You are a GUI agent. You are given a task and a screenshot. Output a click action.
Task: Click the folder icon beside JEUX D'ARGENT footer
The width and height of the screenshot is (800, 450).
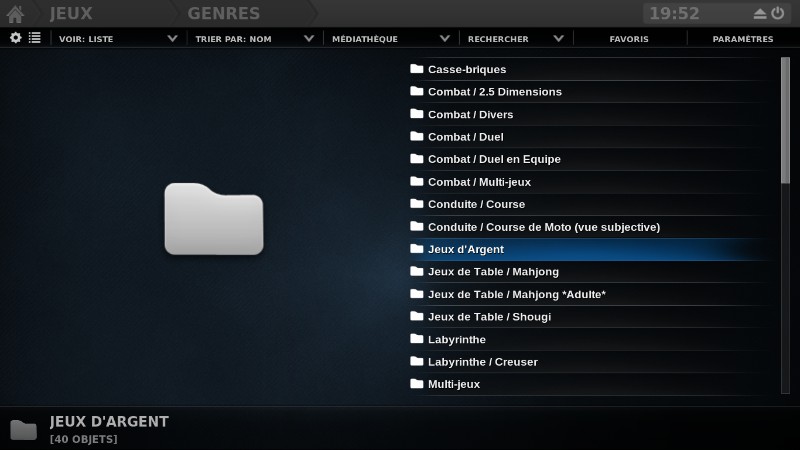point(23,430)
